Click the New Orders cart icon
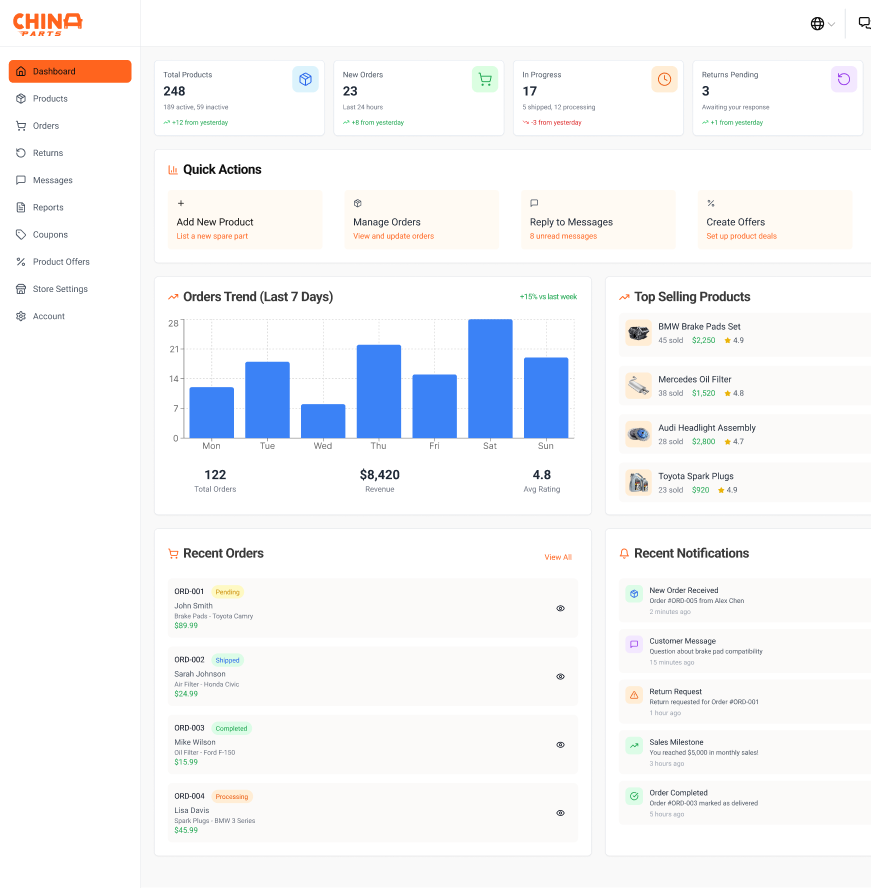This screenshot has width=871, height=888. pyautogui.click(x=484, y=79)
